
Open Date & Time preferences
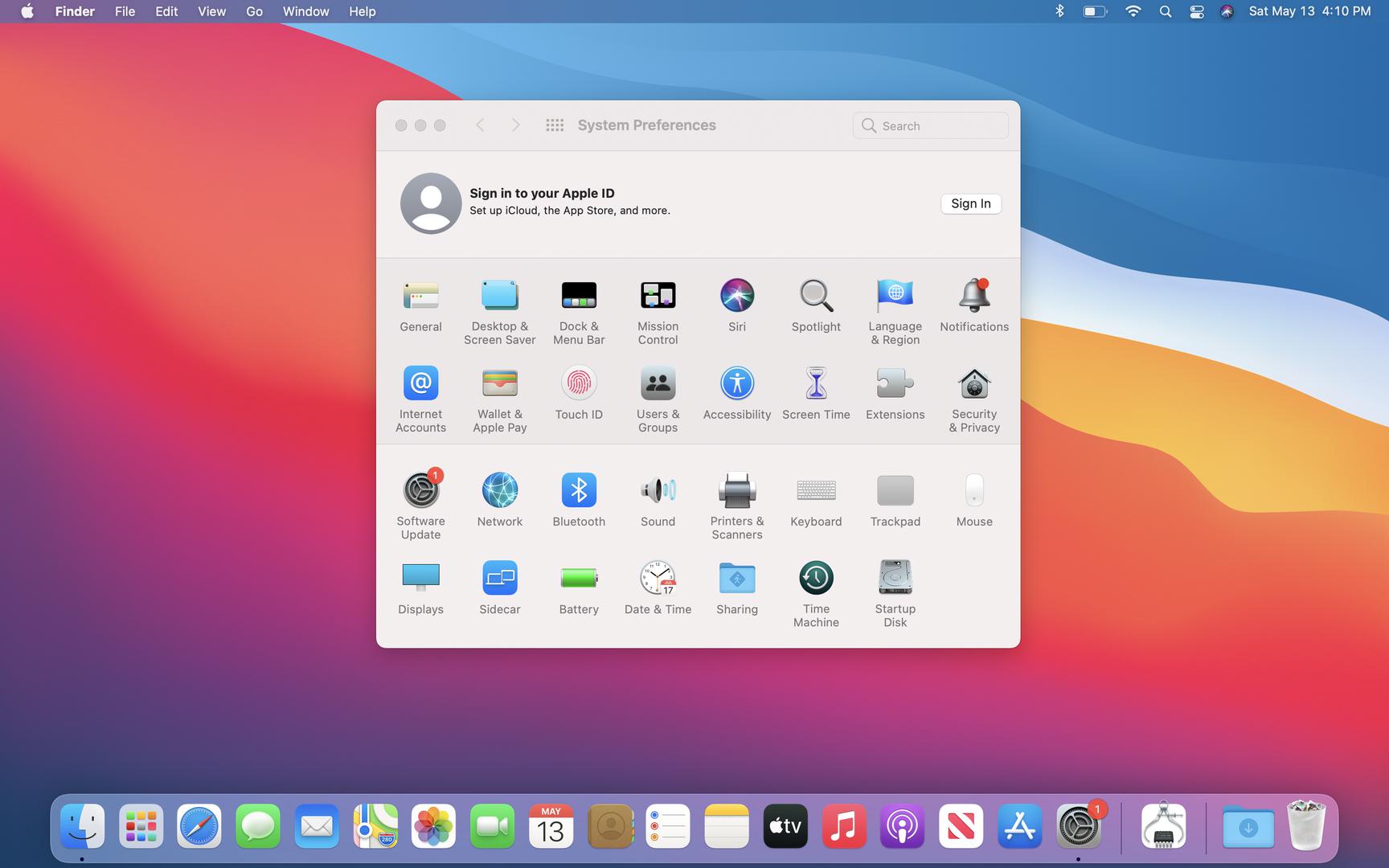pos(658,588)
